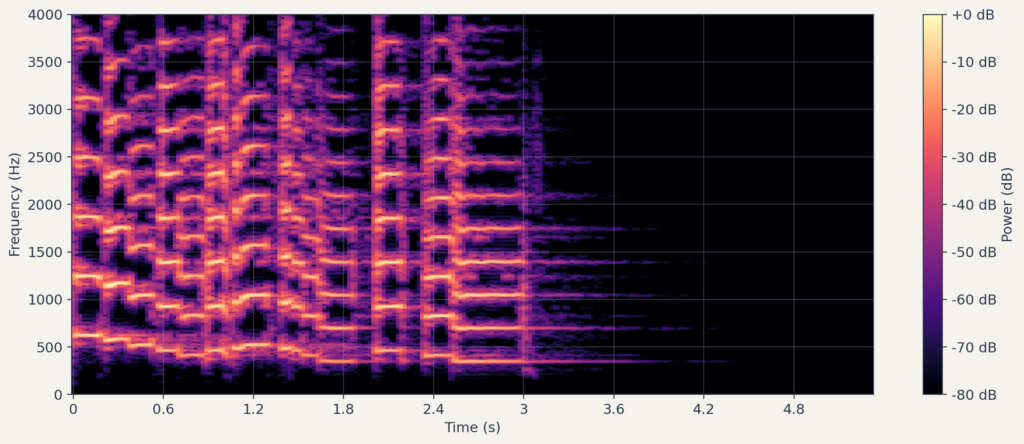Click the 'Frequency (Hz)' y-axis title
The height and width of the screenshot is (444, 1024).
(15, 204)
